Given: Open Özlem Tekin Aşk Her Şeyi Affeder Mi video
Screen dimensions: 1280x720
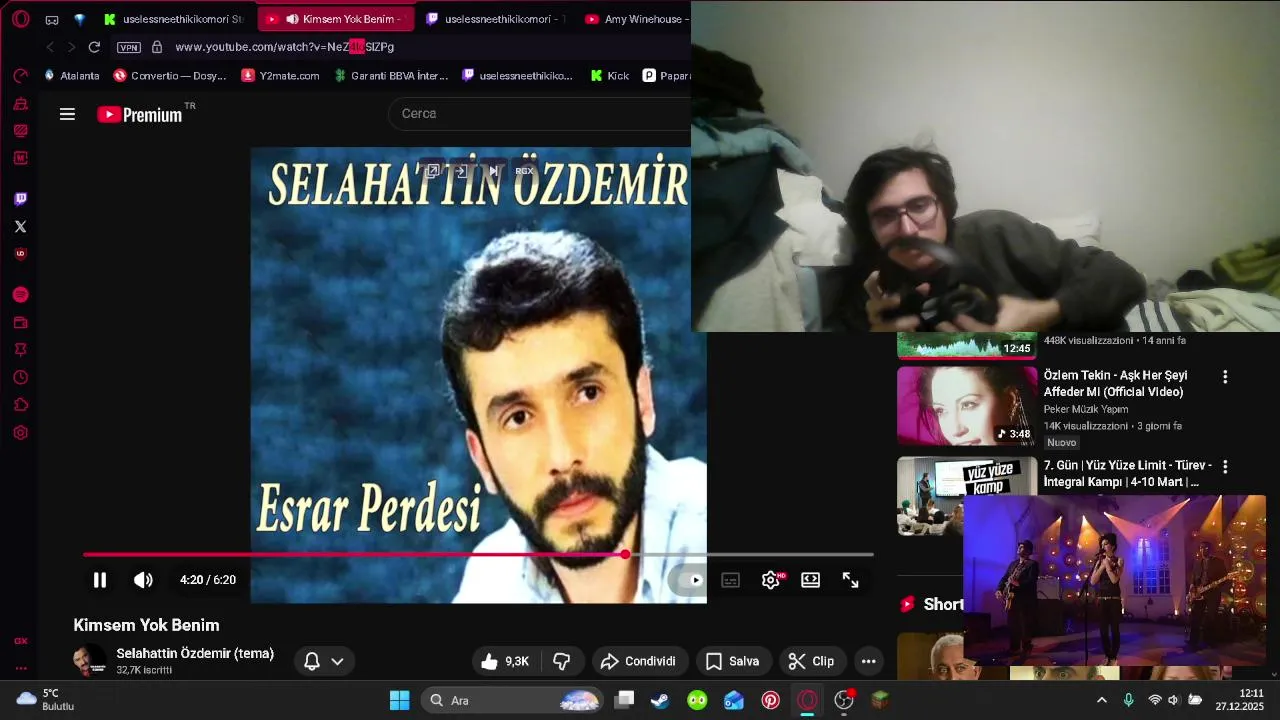Looking at the screenshot, I should pos(1115,383).
